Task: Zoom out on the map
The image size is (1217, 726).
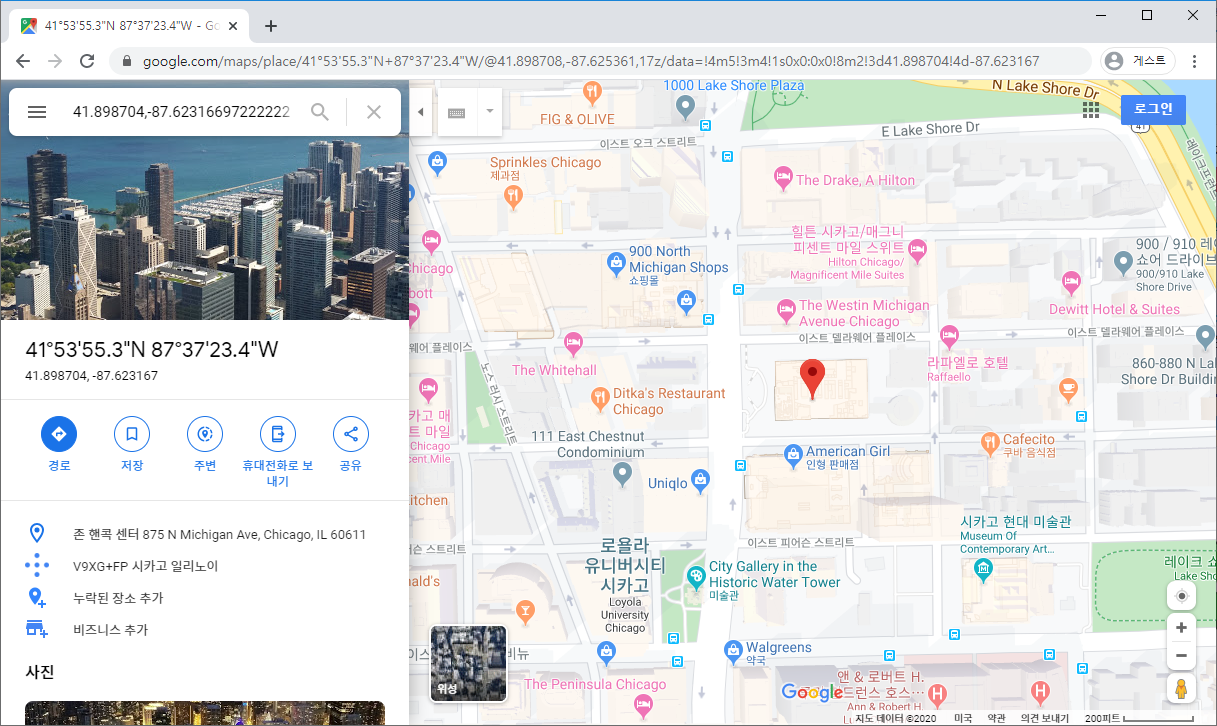Action: pyautogui.click(x=1181, y=655)
